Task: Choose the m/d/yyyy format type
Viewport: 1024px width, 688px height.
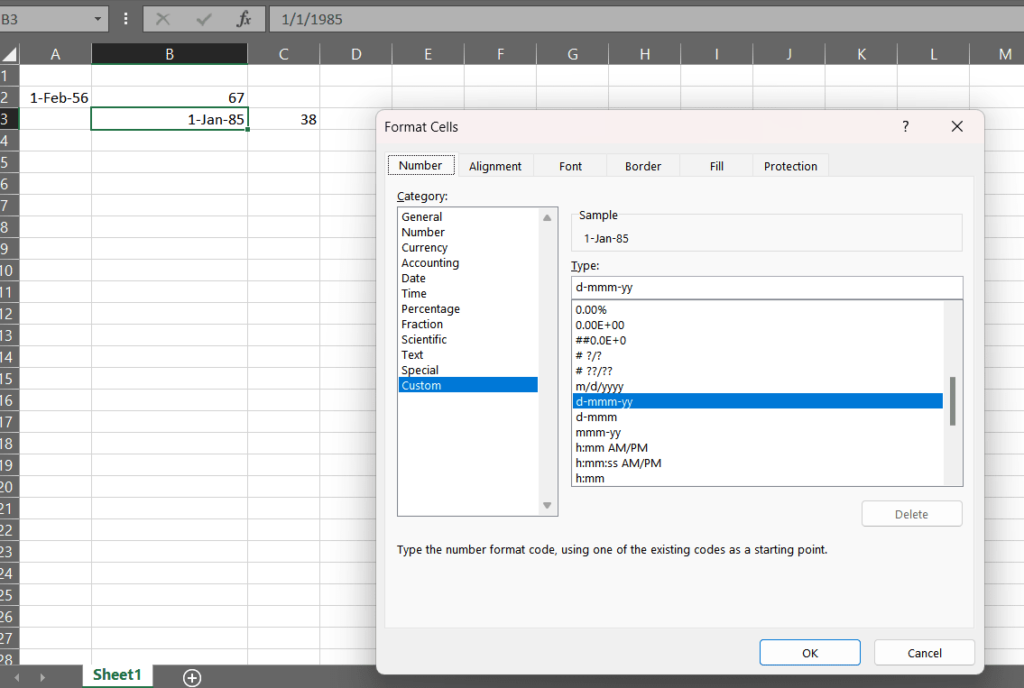Action: coord(758,386)
